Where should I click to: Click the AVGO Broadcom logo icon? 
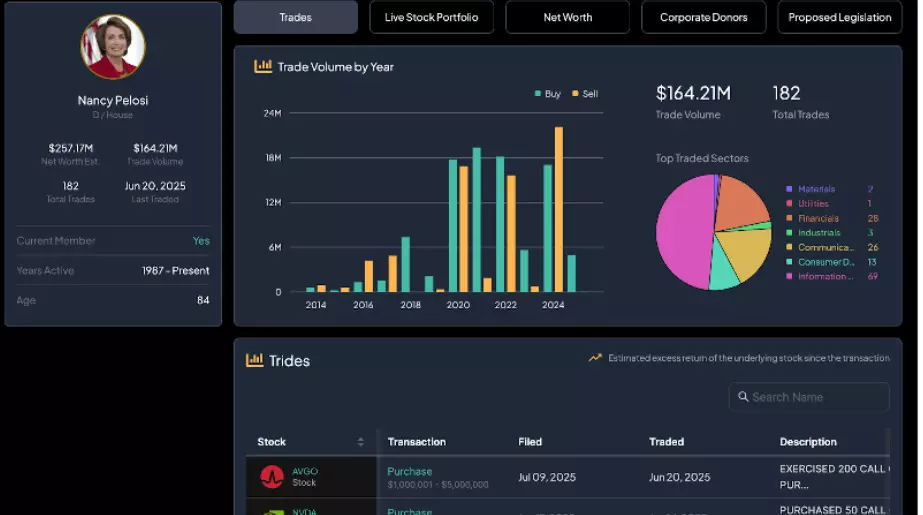point(272,477)
